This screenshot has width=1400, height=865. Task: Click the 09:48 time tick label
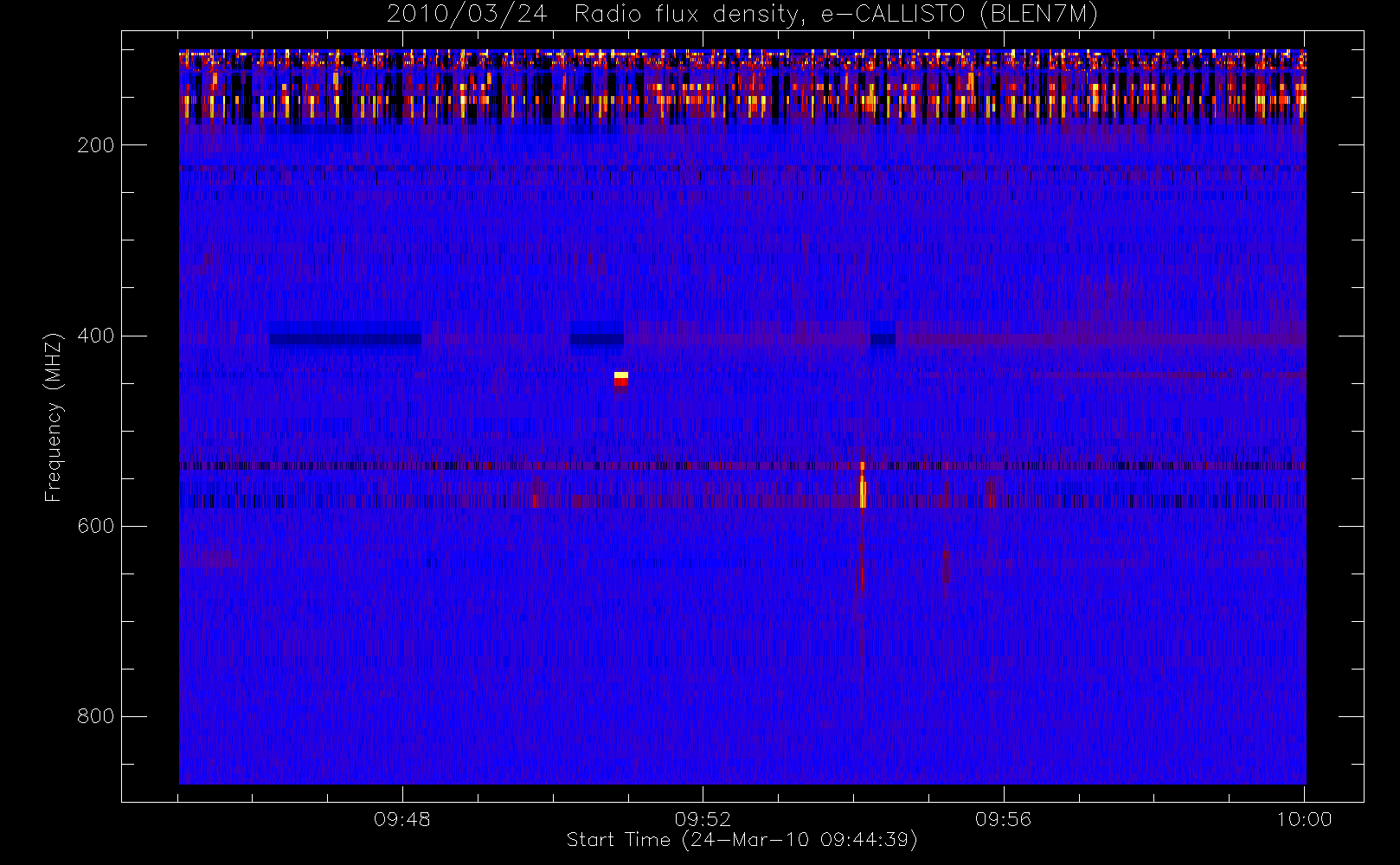tap(402, 819)
